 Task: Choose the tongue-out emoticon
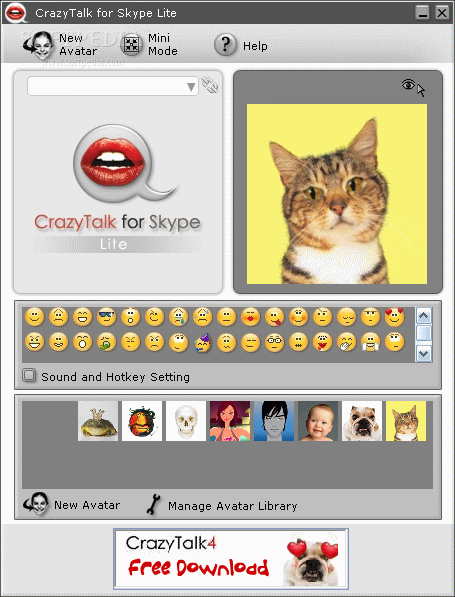(x=275, y=317)
